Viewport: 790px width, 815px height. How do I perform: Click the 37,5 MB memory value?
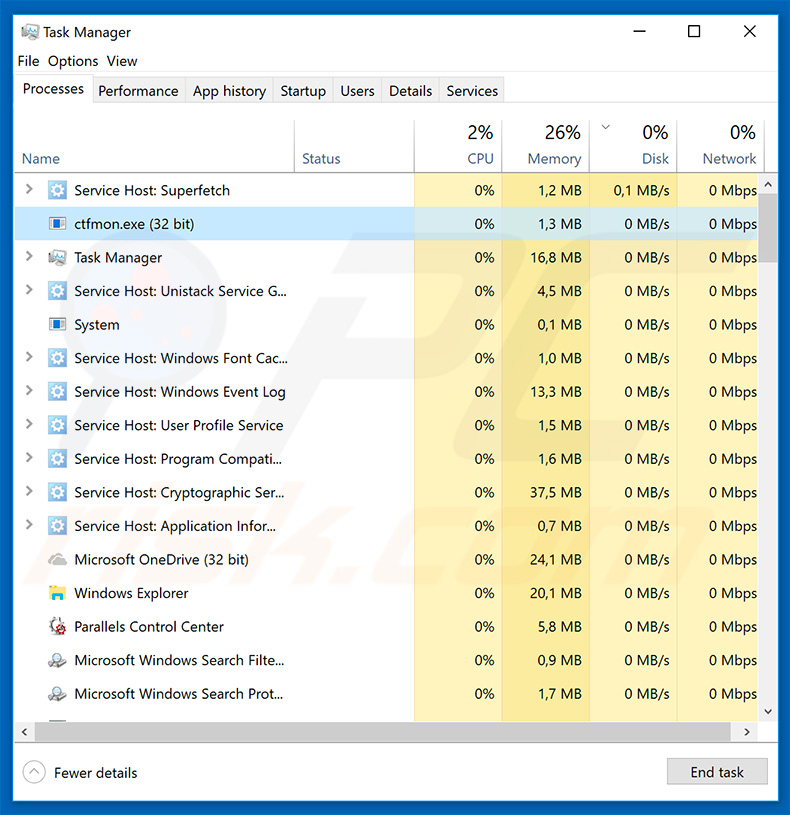[x=556, y=492]
